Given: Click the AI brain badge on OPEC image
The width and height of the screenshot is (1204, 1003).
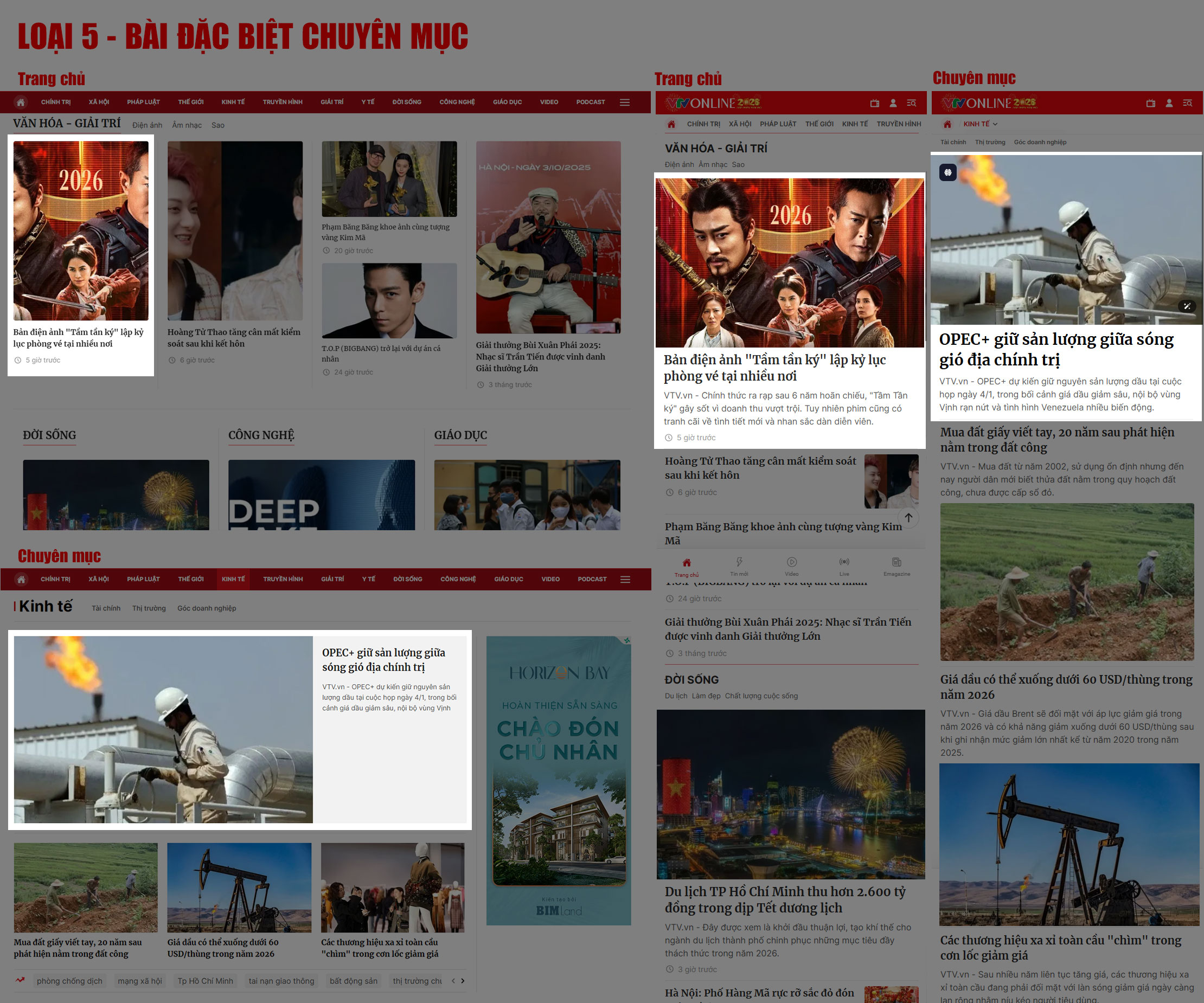Looking at the screenshot, I should [947, 172].
